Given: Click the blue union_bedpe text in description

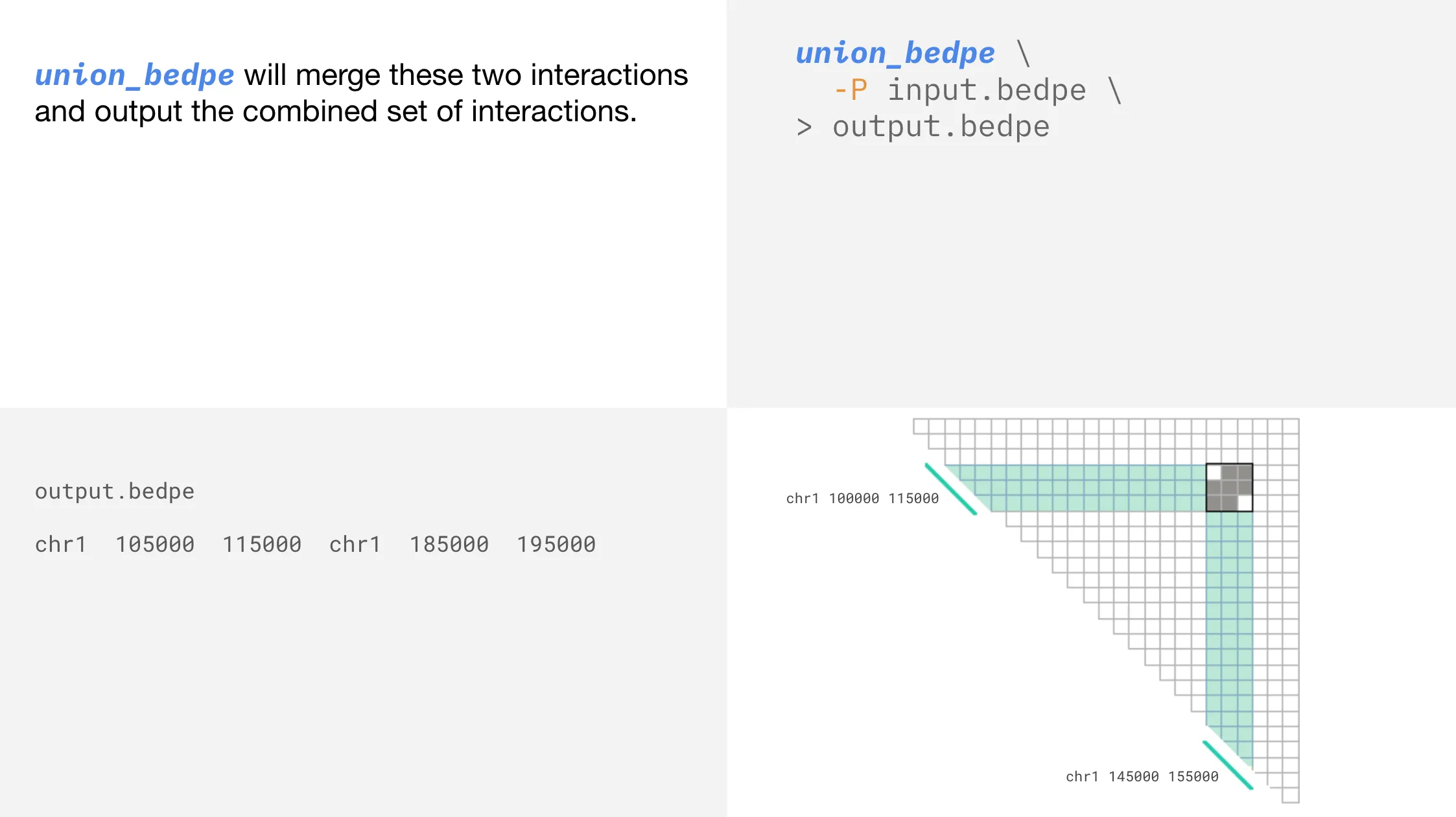Looking at the screenshot, I should (x=134, y=75).
